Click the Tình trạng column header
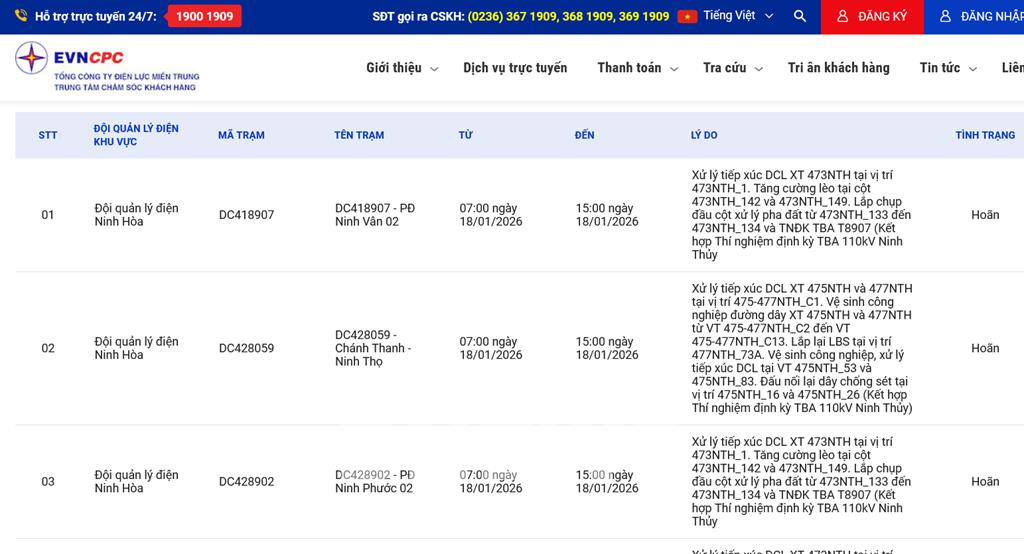Viewport: 1024px width, 554px height. pos(984,135)
